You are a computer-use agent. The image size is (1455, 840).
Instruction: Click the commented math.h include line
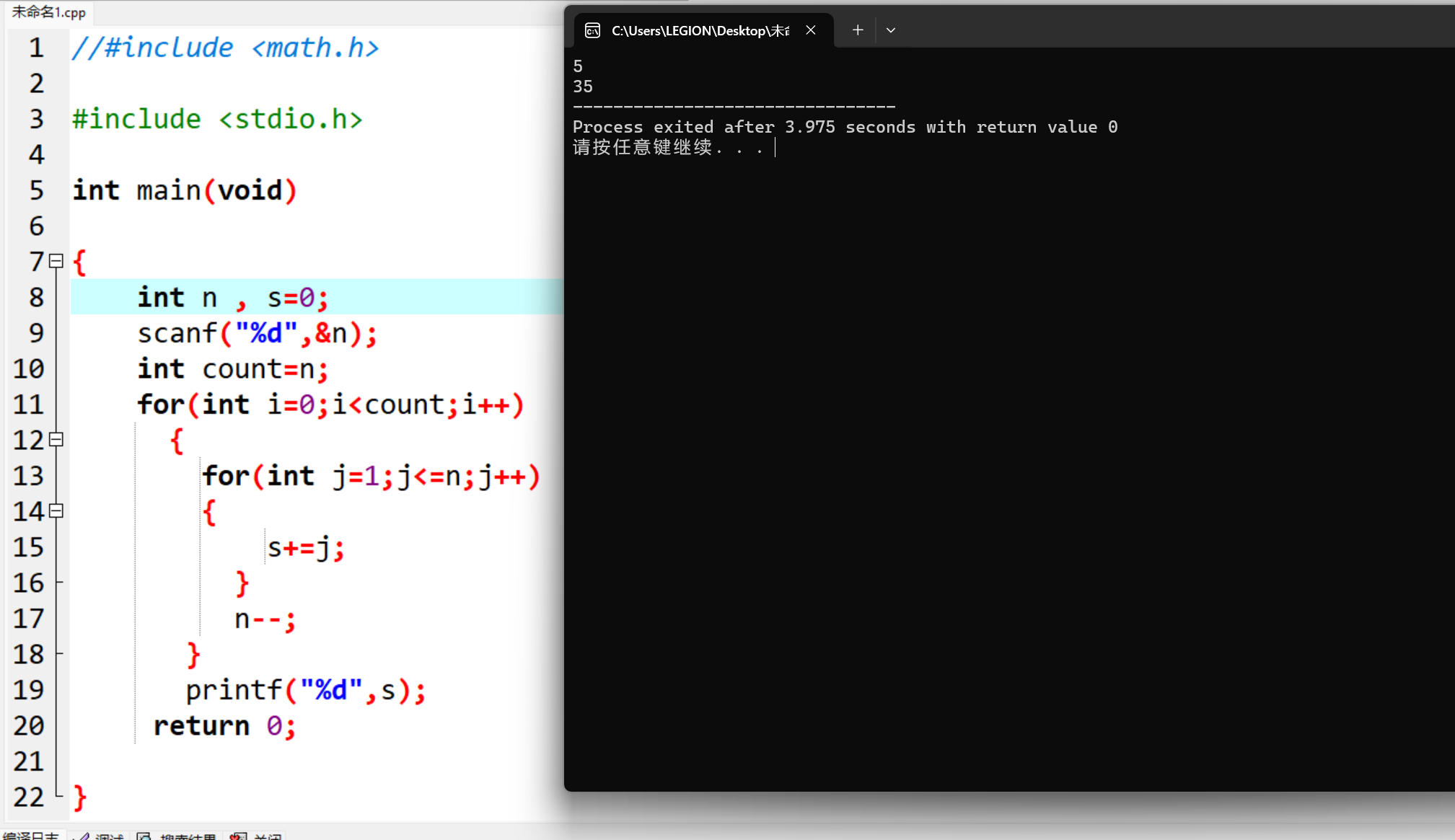pyautogui.click(x=225, y=48)
